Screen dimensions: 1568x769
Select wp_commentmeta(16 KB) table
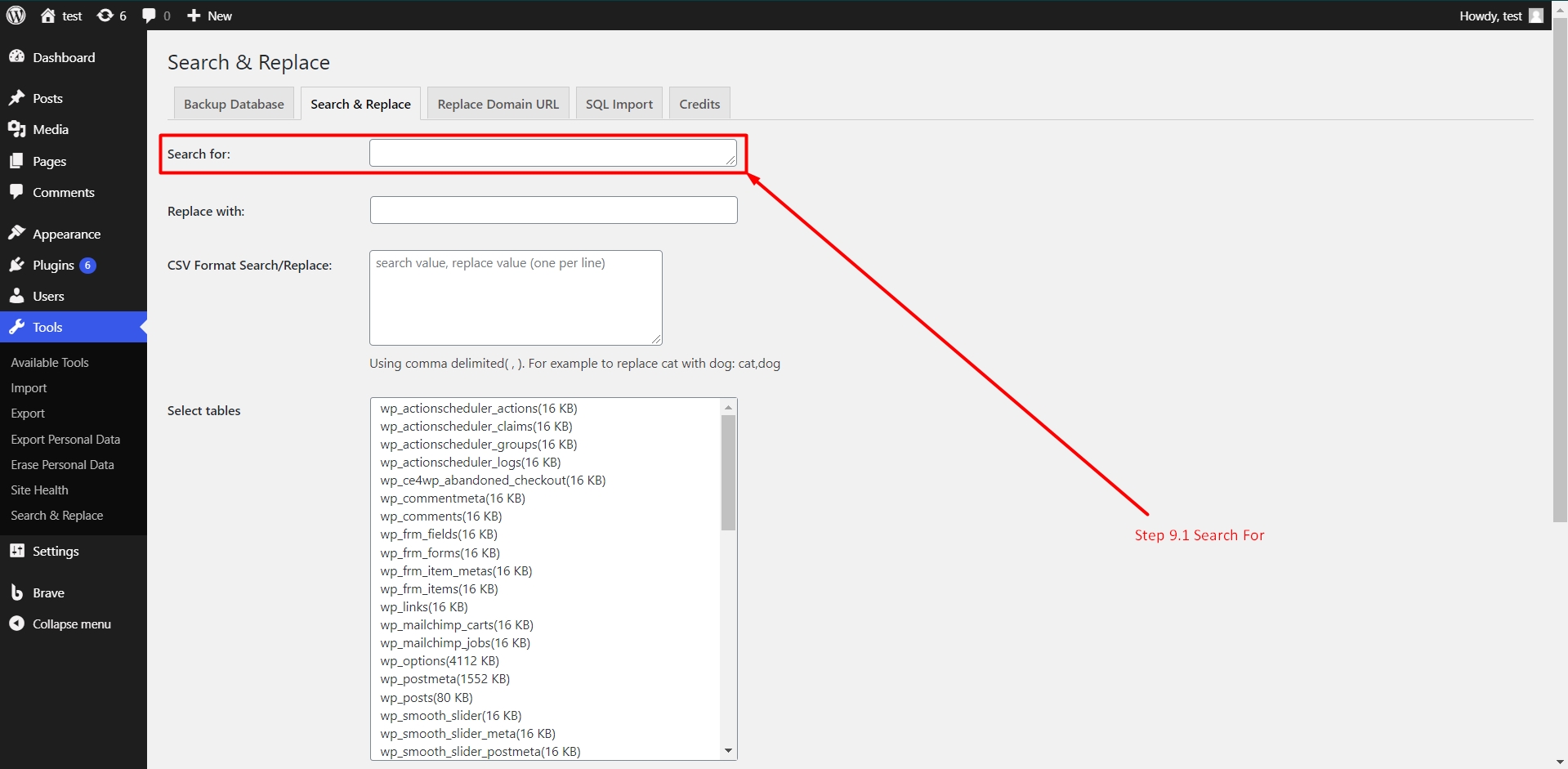453,498
